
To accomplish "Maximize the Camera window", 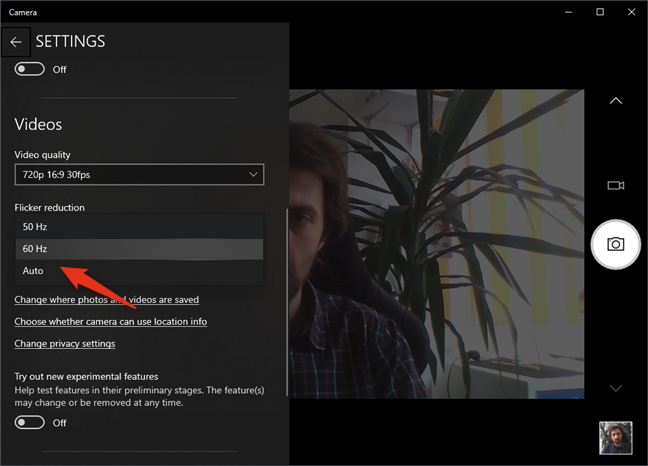I will 600,12.
